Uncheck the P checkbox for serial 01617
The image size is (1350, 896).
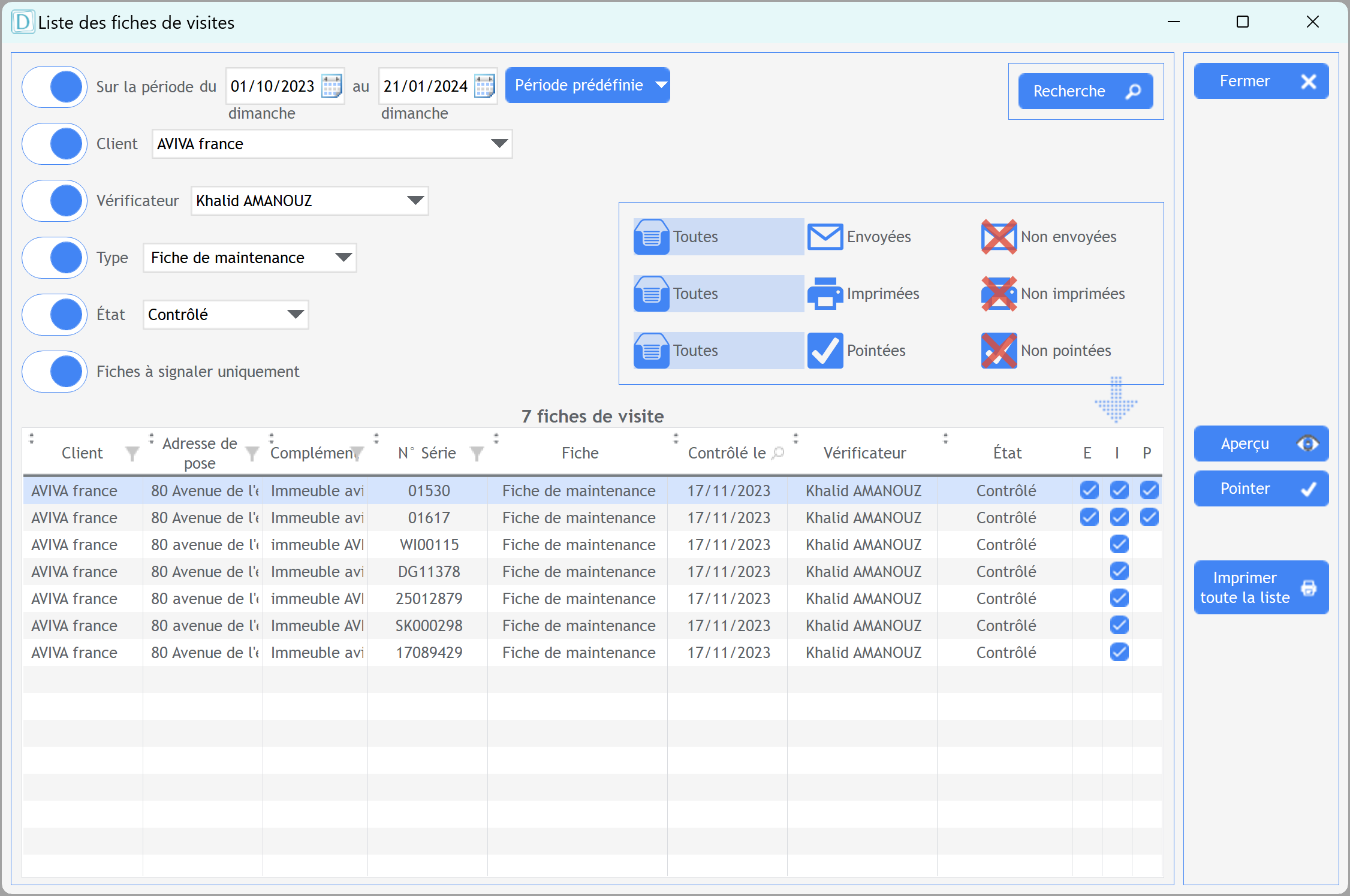click(1149, 517)
